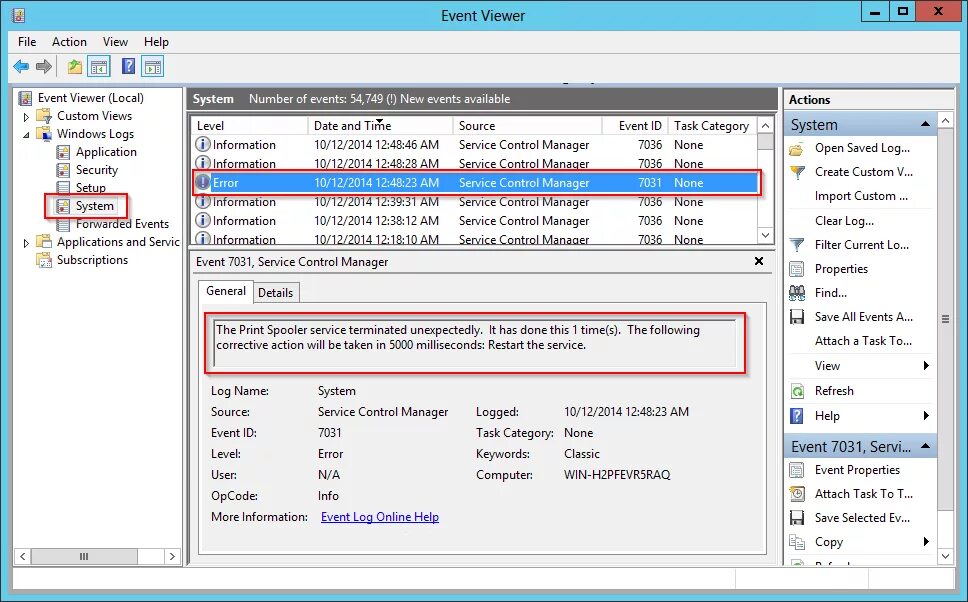Click the Event Viewer app icon in title bar

[19, 15]
